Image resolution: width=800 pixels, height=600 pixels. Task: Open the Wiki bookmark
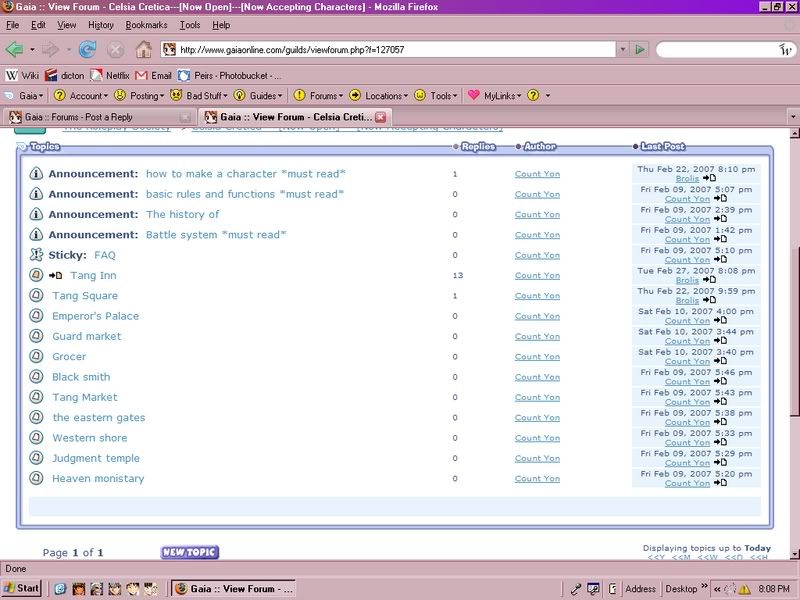coord(22,76)
